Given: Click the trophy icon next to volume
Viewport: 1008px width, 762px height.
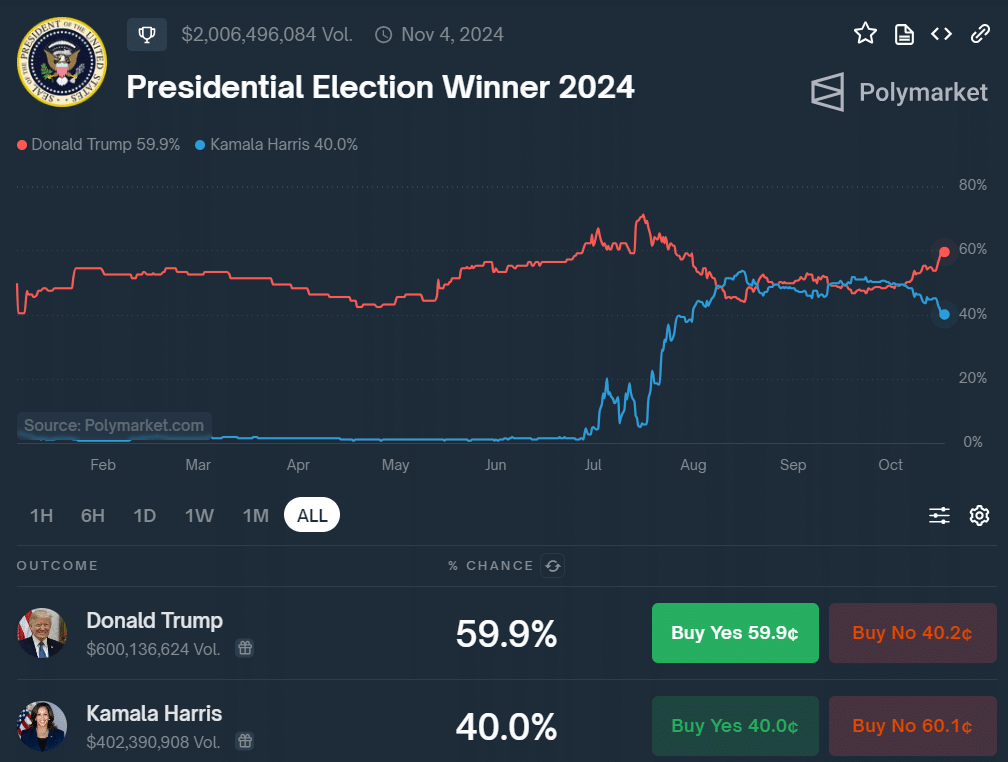Looking at the screenshot, I should [x=146, y=34].
